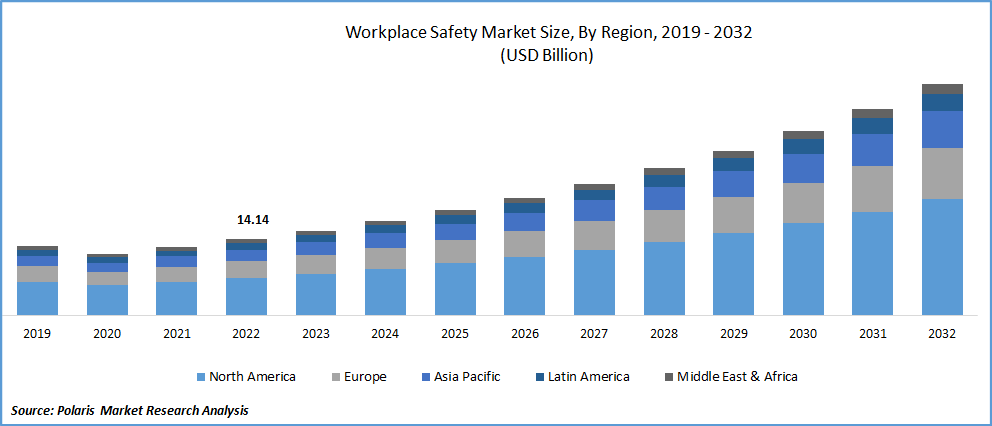
Task: Click the Middle East & Africa legend swatch
Action: click(668, 377)
